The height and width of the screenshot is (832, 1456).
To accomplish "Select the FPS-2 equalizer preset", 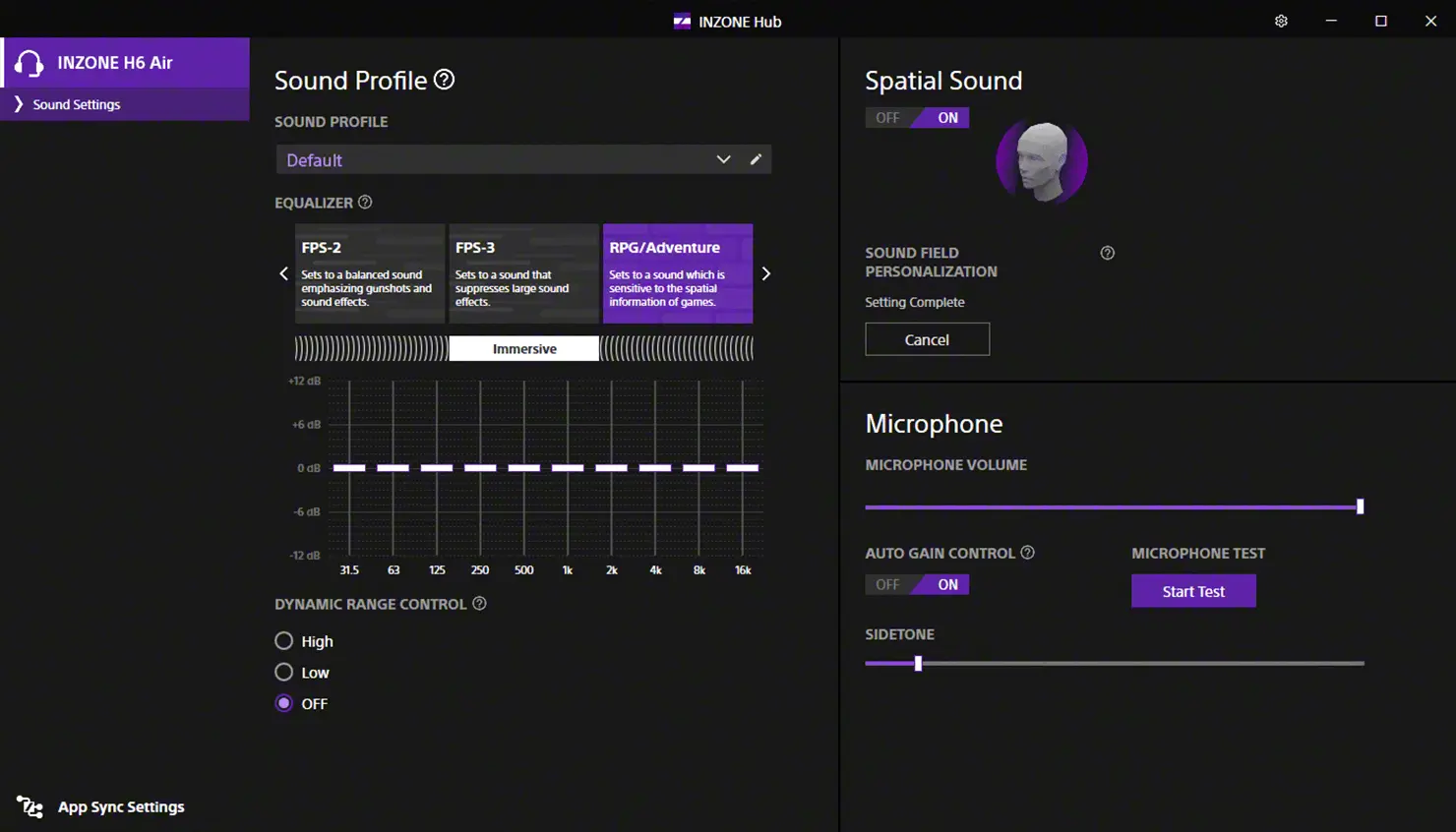I will (369, 273).
